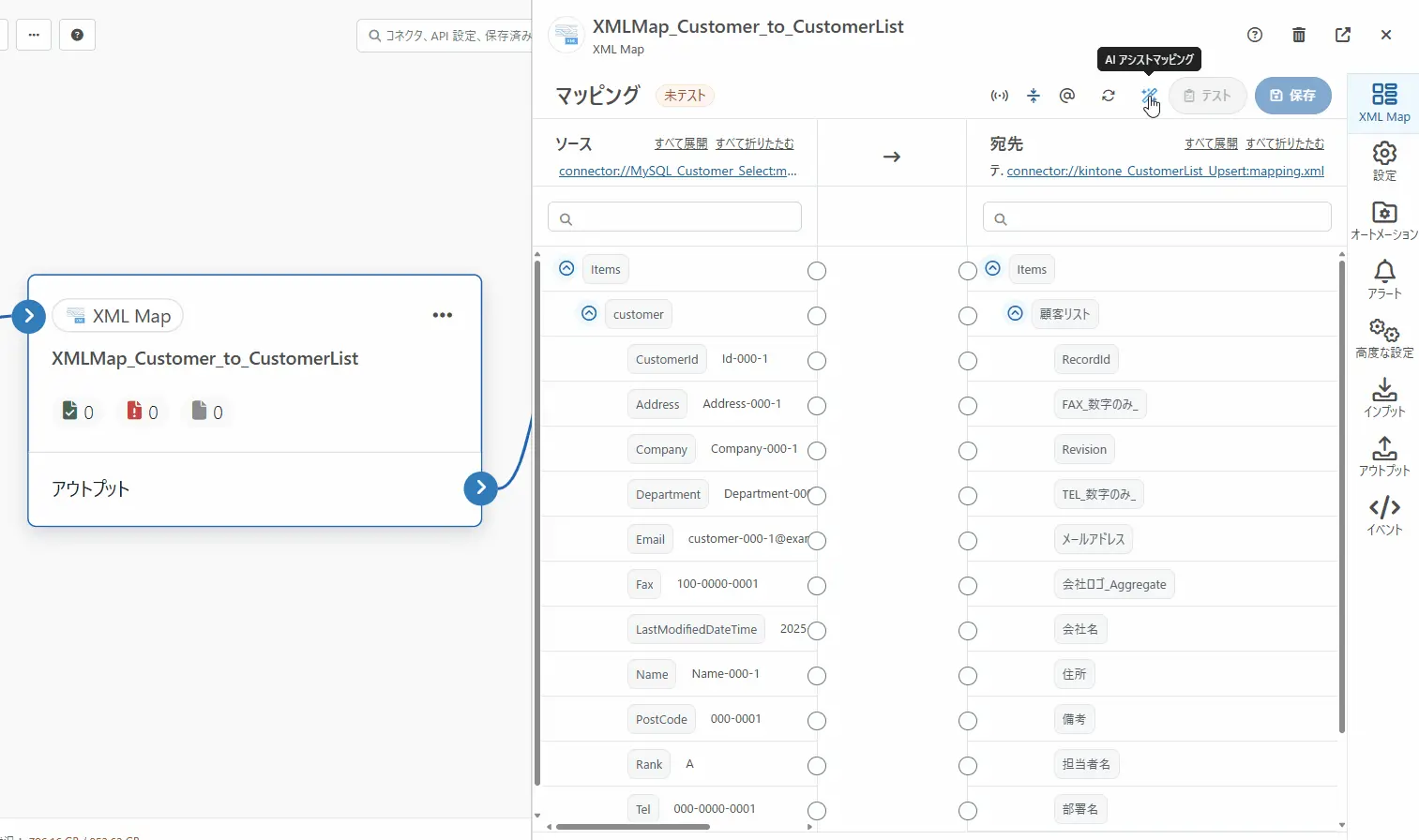
Task: Click the XML Map icon in panel header
Action: tap(566, 36)
